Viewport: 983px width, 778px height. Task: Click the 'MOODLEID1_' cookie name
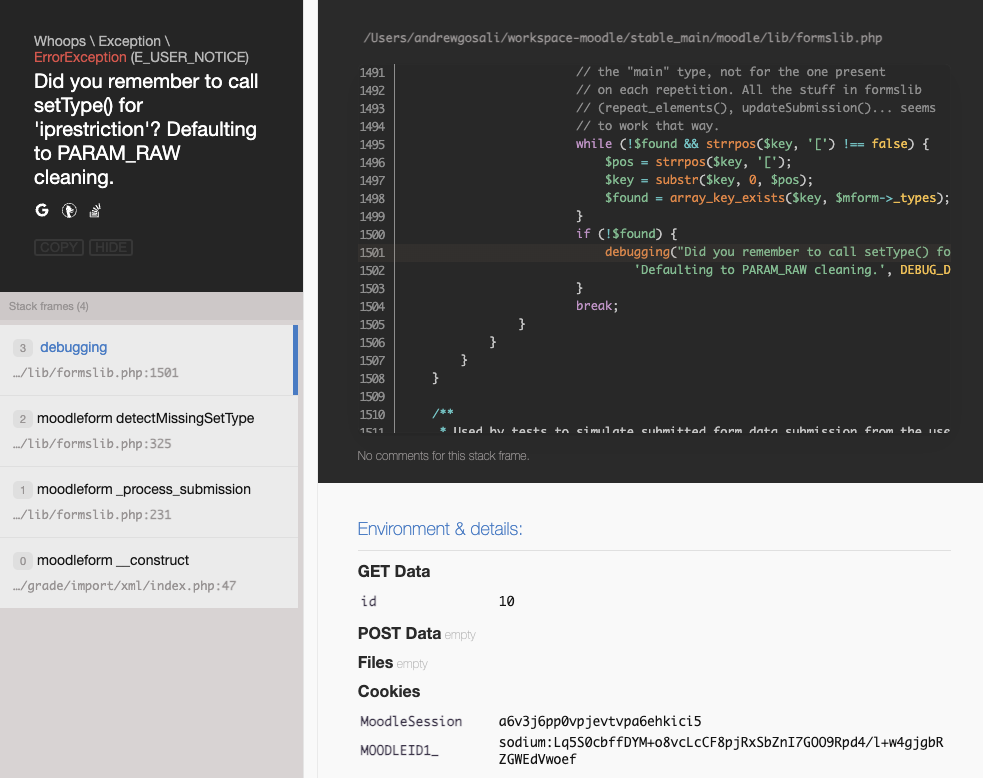coord(399,750)
